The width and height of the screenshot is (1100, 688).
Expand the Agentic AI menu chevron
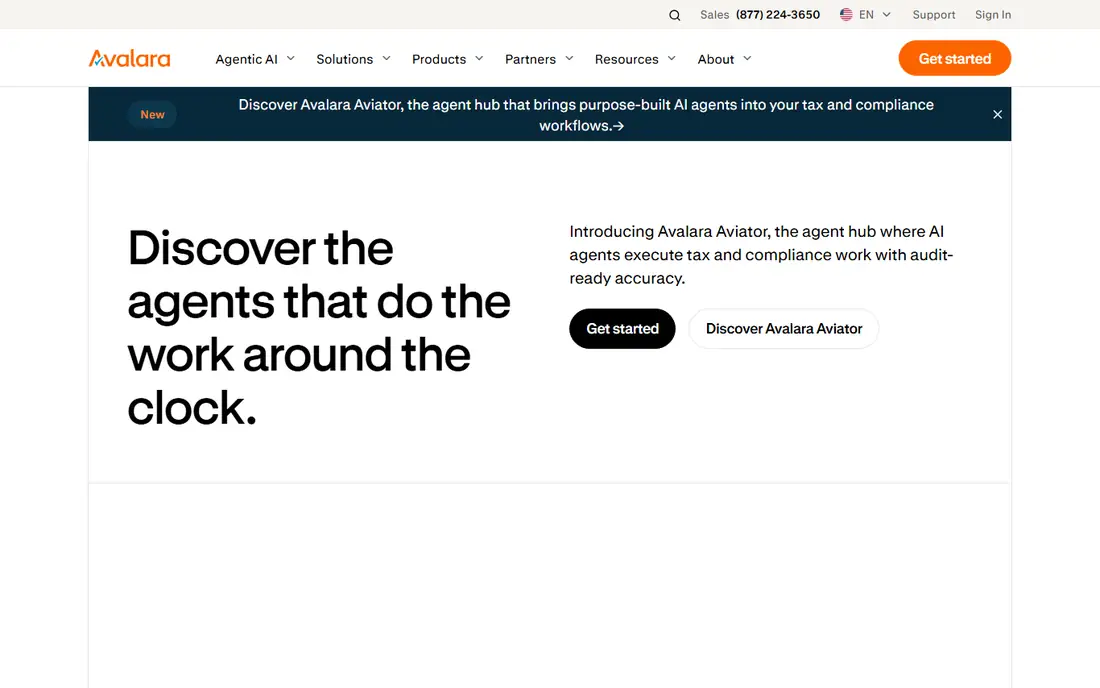[x=290, y=58]
